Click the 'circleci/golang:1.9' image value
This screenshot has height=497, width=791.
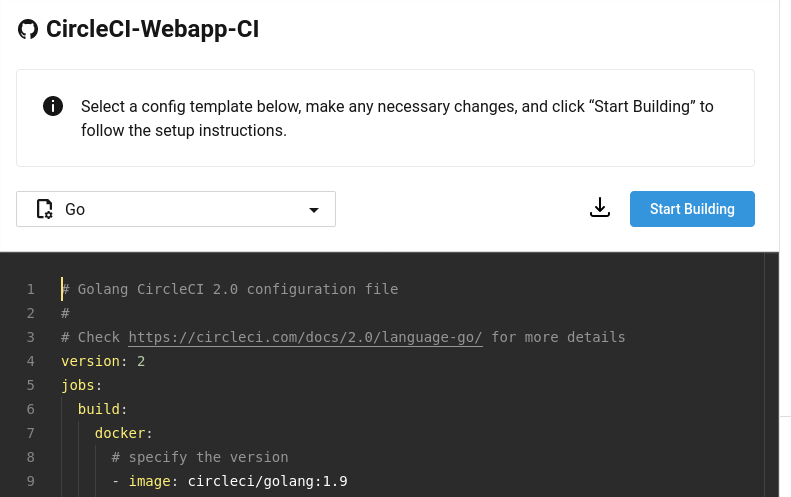pos(267,481)
